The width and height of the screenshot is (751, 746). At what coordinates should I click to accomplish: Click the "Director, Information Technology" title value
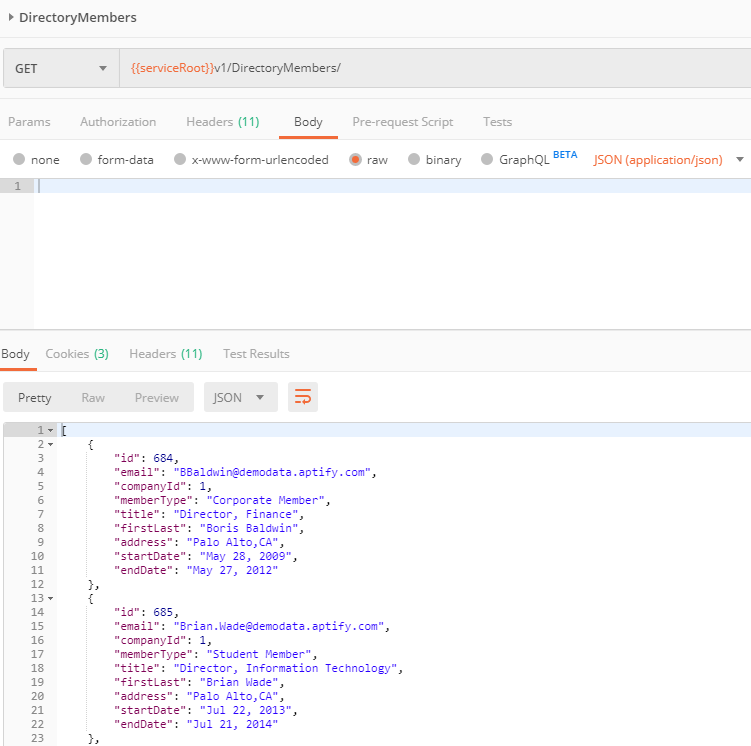click(285, 668)
